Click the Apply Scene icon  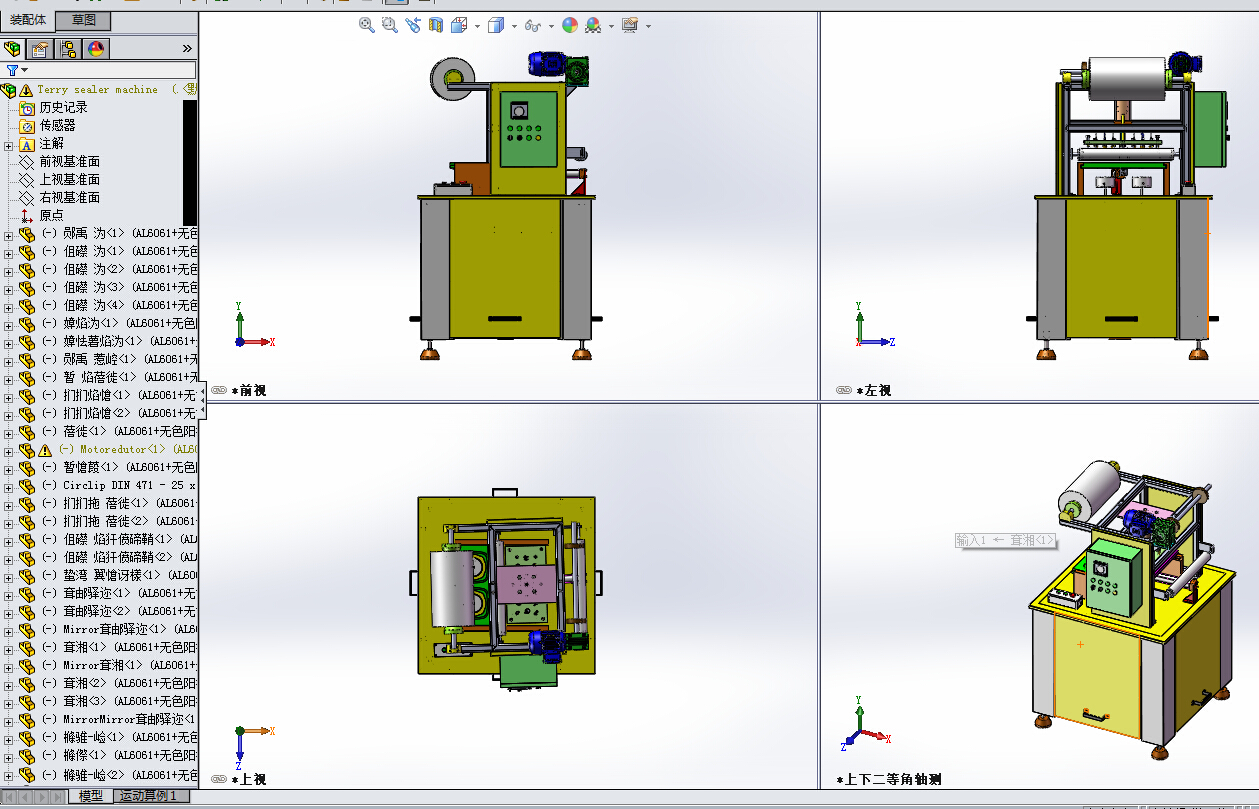click(x=594, y=25)
